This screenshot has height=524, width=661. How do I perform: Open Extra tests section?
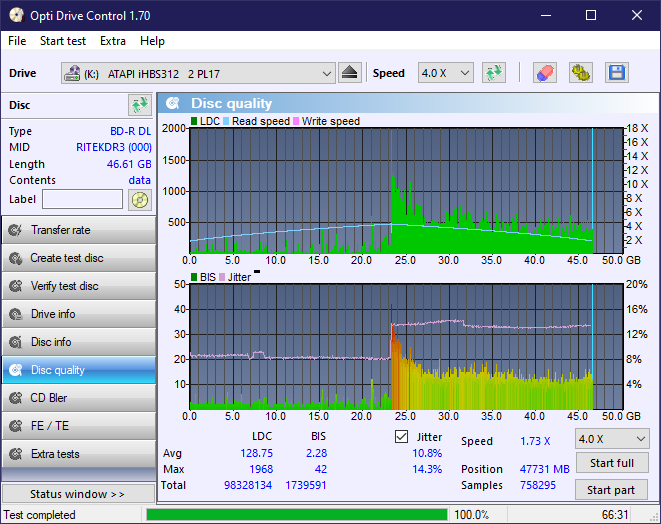pos(79,454)
